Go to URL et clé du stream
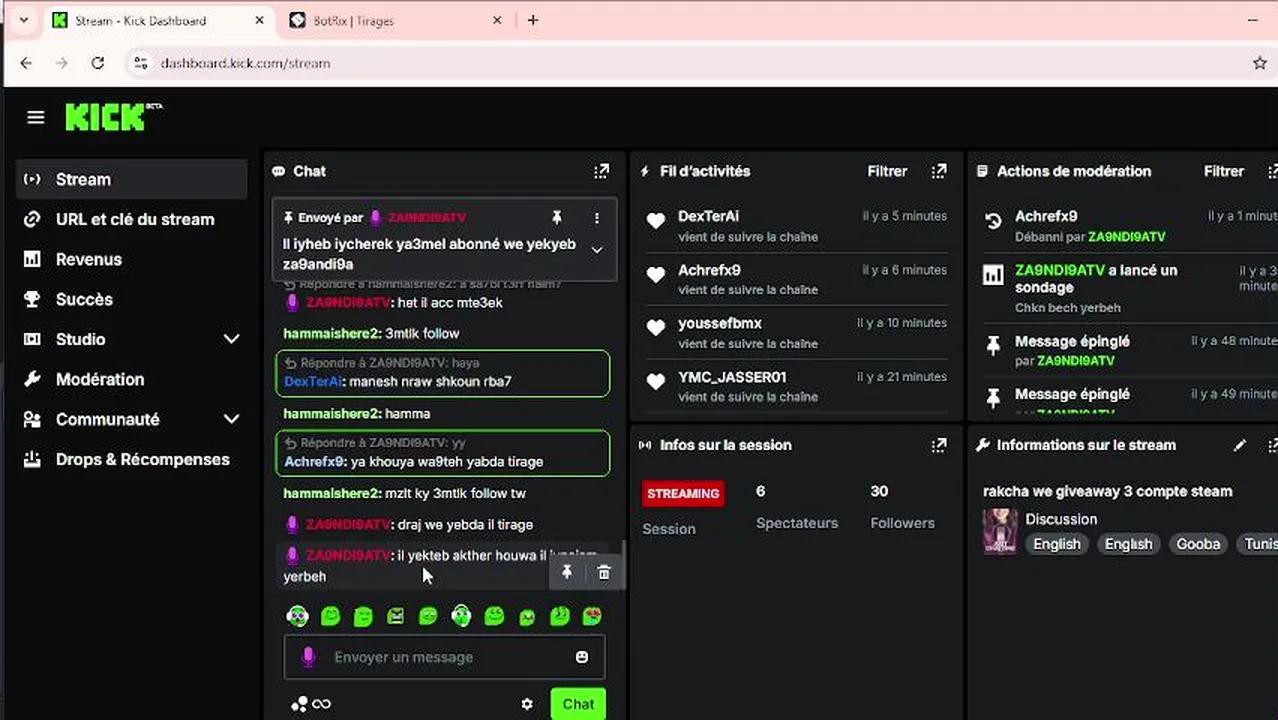1278x720 pixels. pos(132,219)
